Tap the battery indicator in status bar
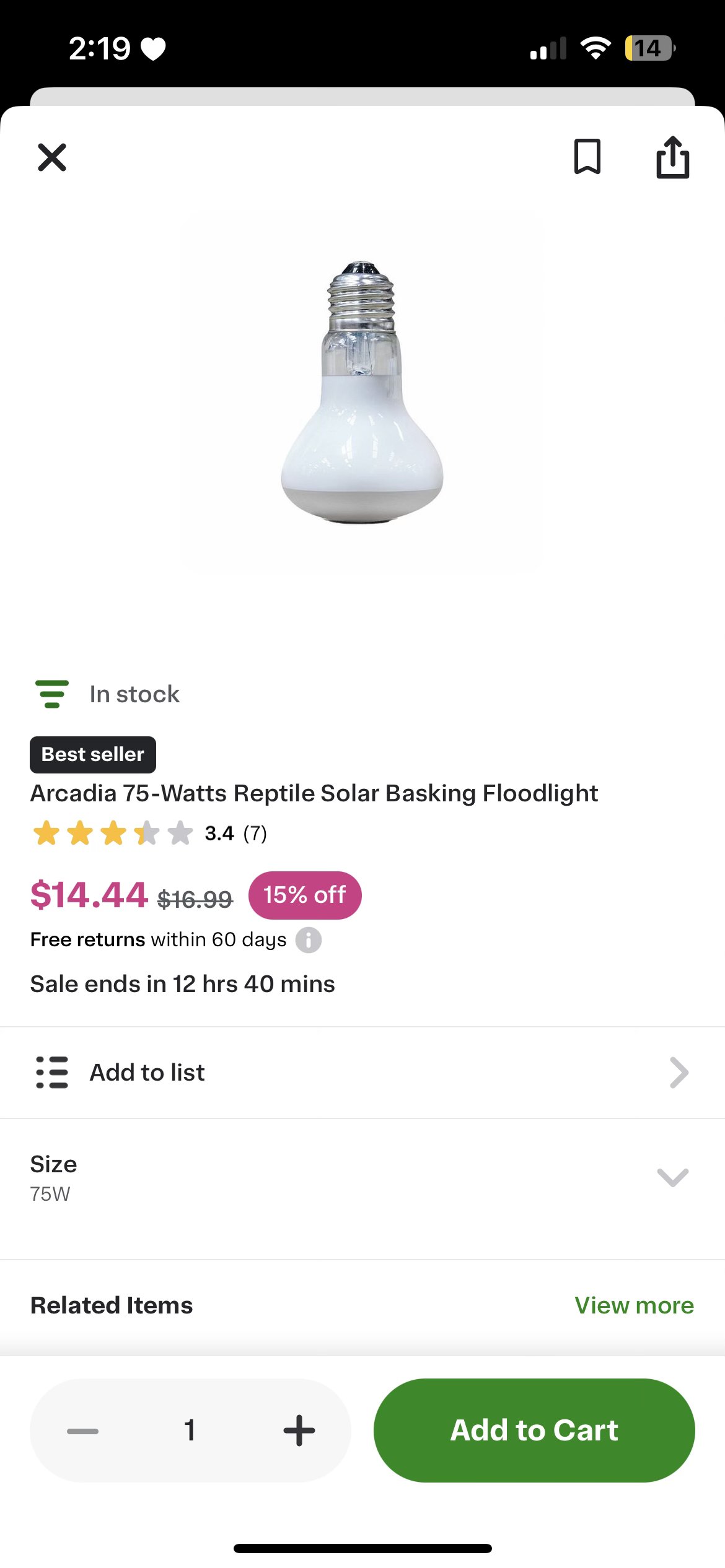Image resolution: width=725 pixels, height=1568 pixels. point(649,48)
